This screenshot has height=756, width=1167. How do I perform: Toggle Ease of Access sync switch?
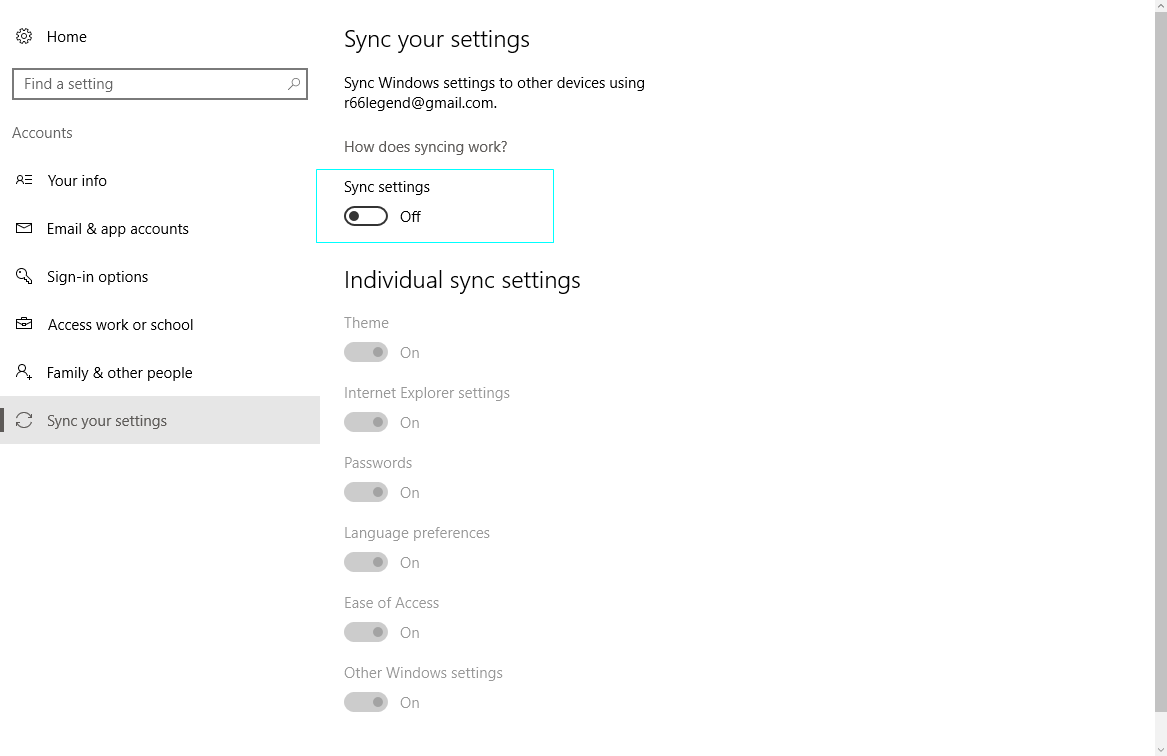point(365,632)
